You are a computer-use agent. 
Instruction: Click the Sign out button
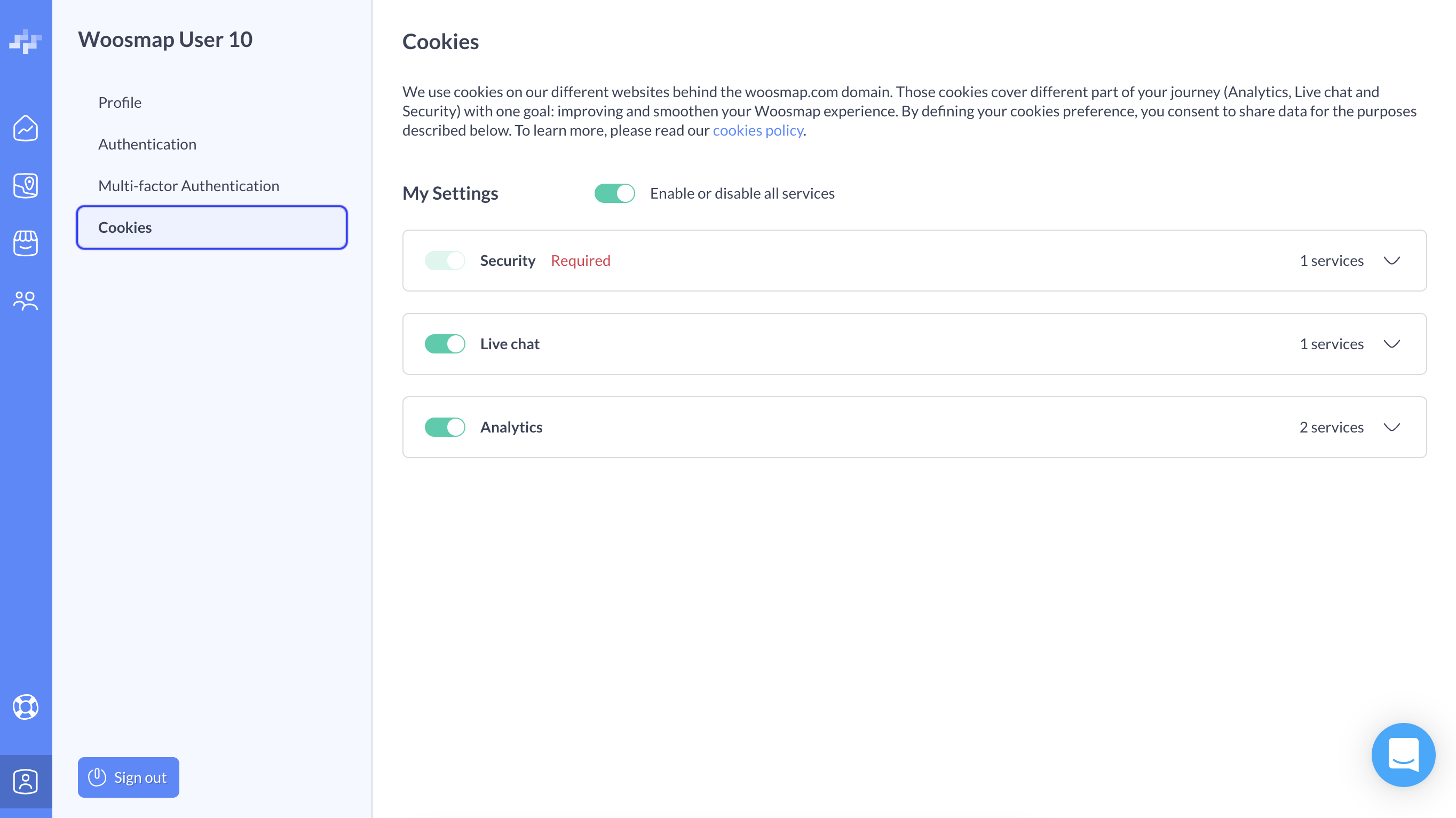pos(128,777)
